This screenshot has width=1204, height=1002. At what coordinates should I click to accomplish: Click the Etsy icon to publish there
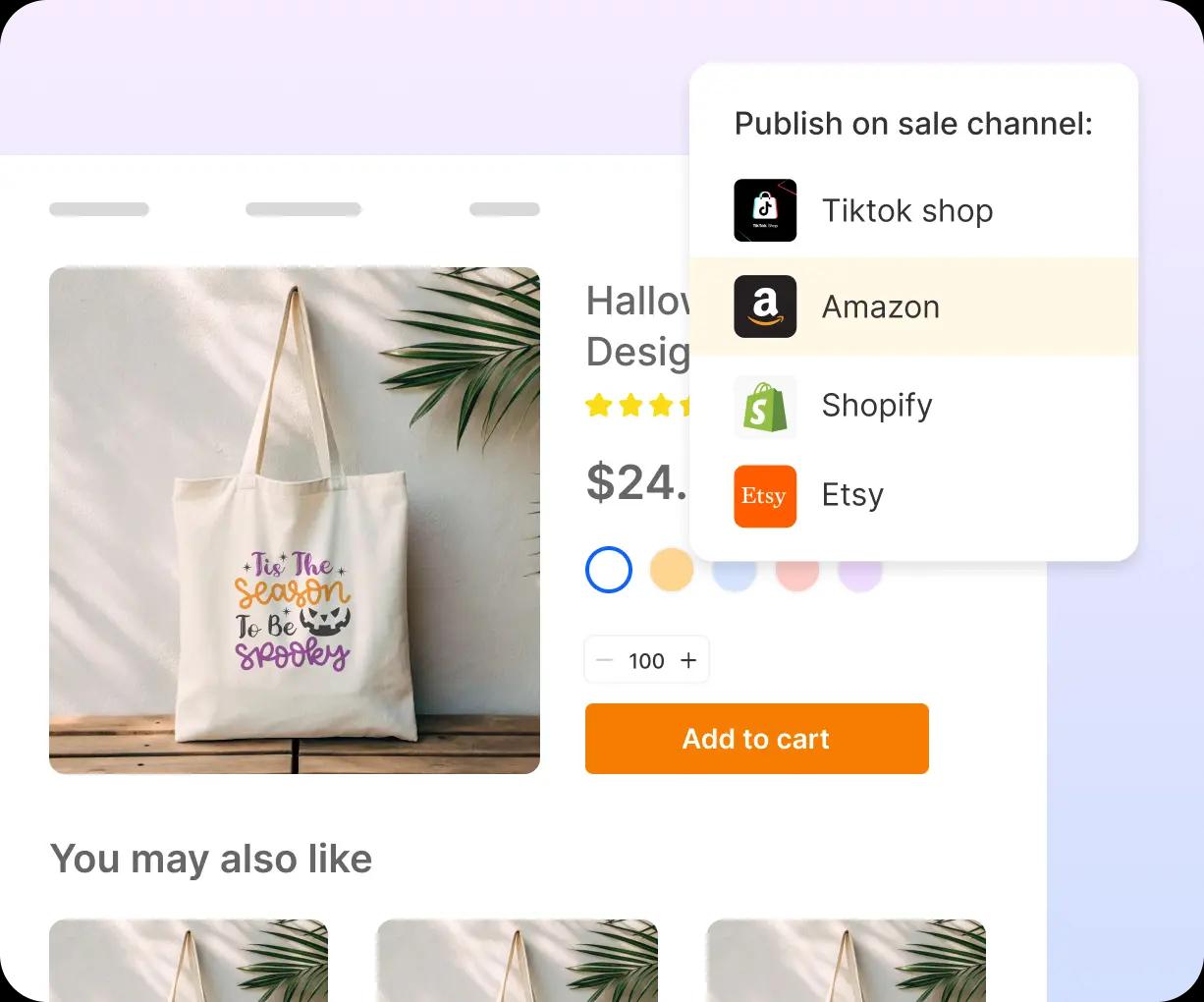[x=765, y=496]
